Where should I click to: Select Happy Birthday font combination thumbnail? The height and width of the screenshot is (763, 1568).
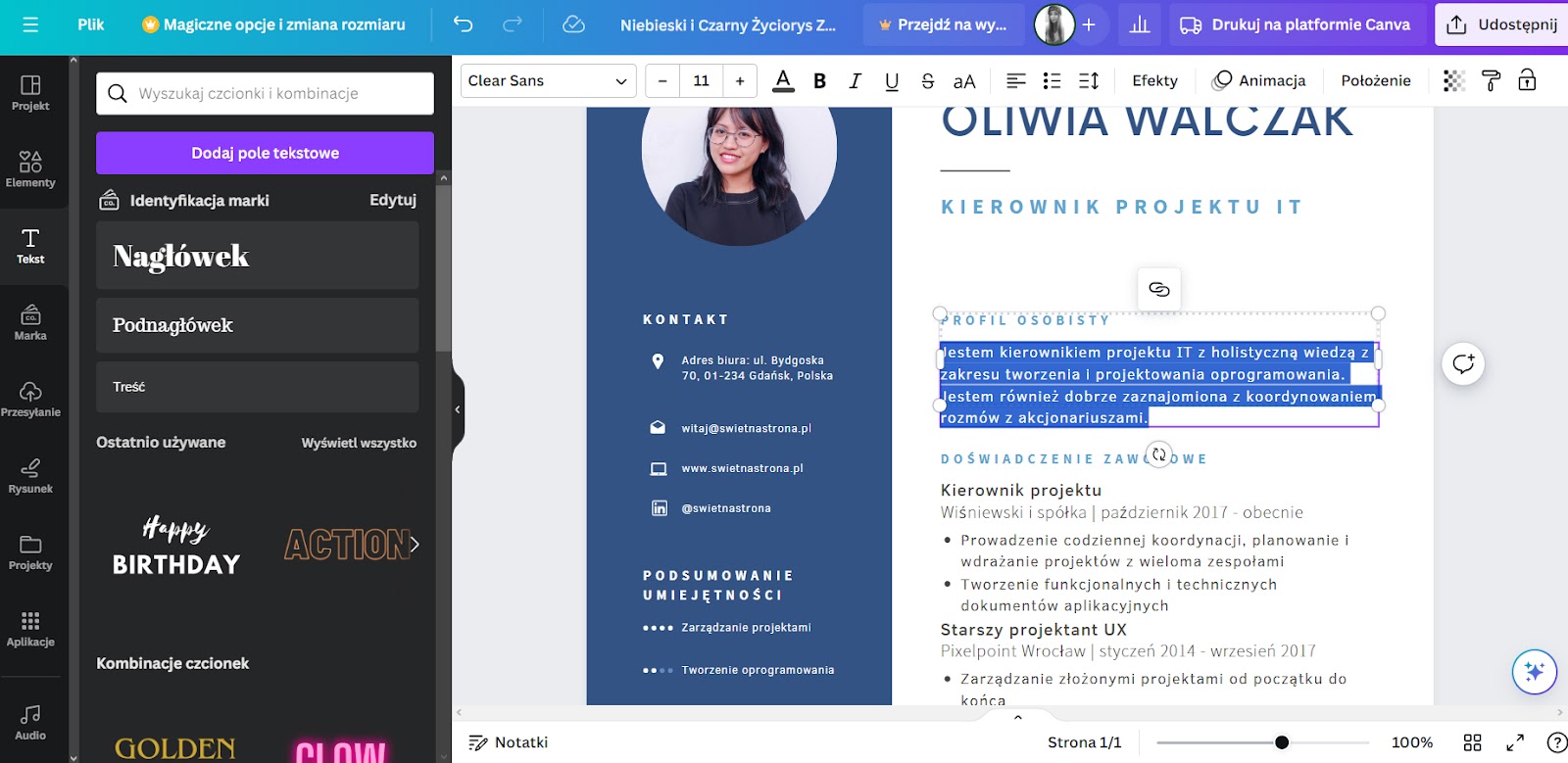pos(176,545)
